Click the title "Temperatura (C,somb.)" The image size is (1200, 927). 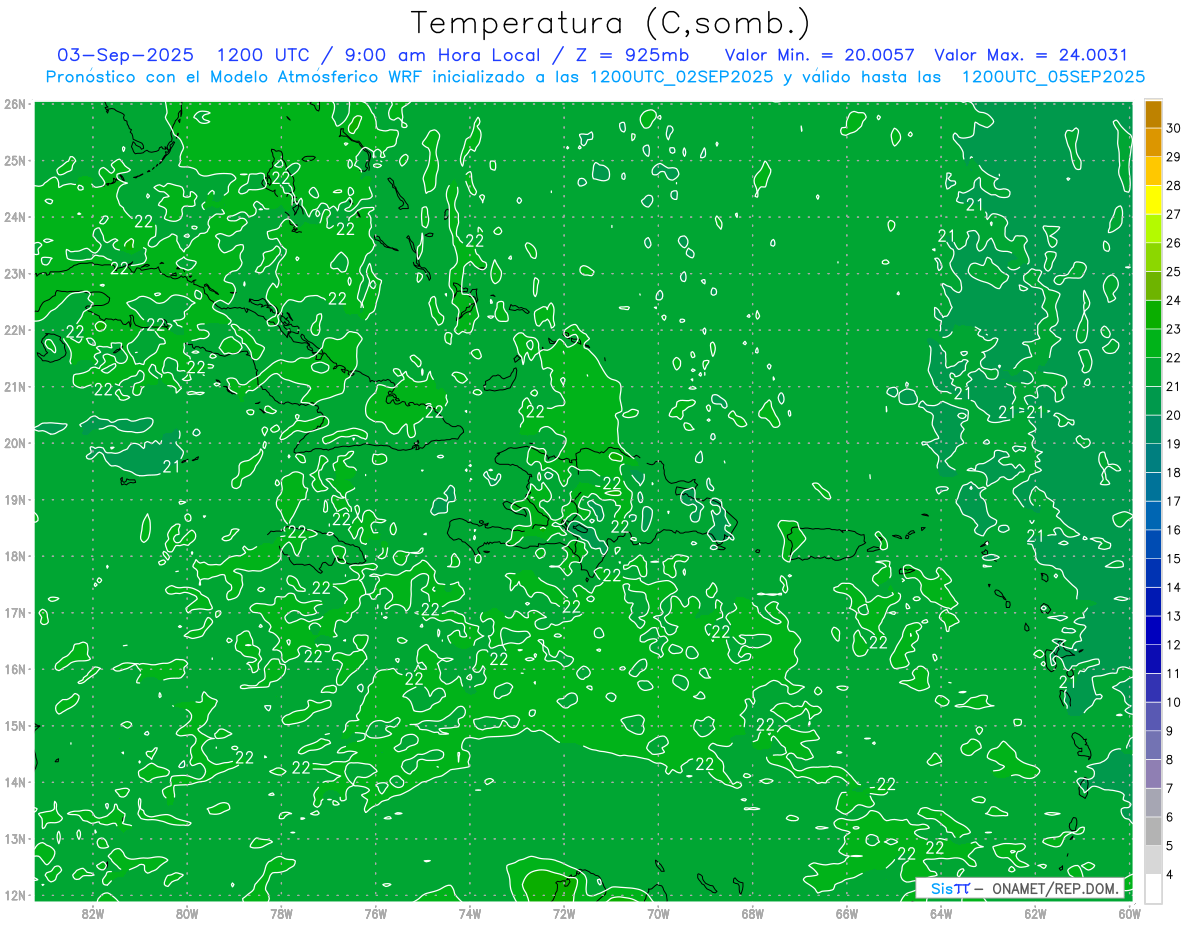coord(611,23)
